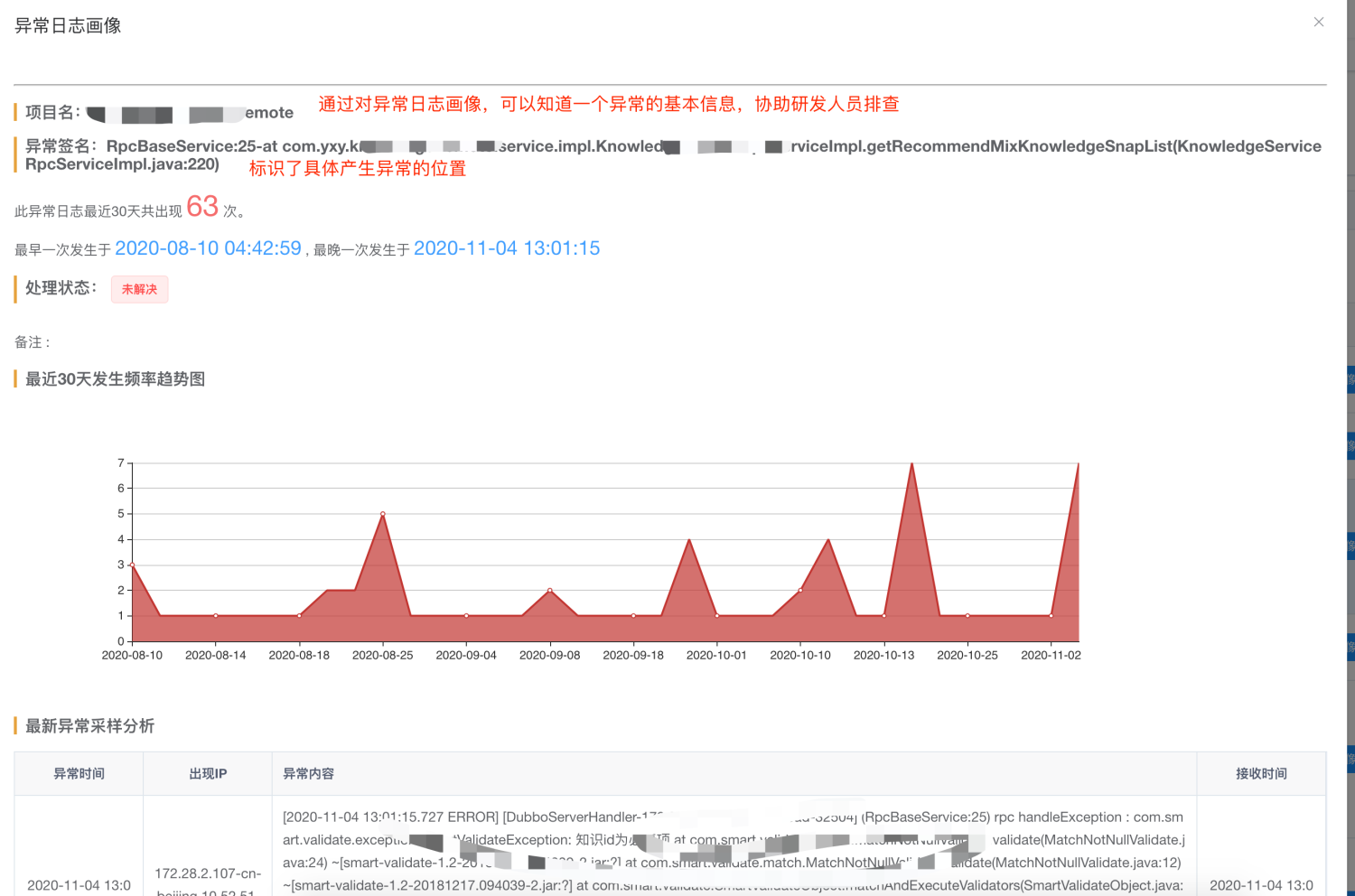The width and height of the screenshot is (1355, 896).
Task: Click the 异常日志画像 dialog title
Action: coord(68,25)
